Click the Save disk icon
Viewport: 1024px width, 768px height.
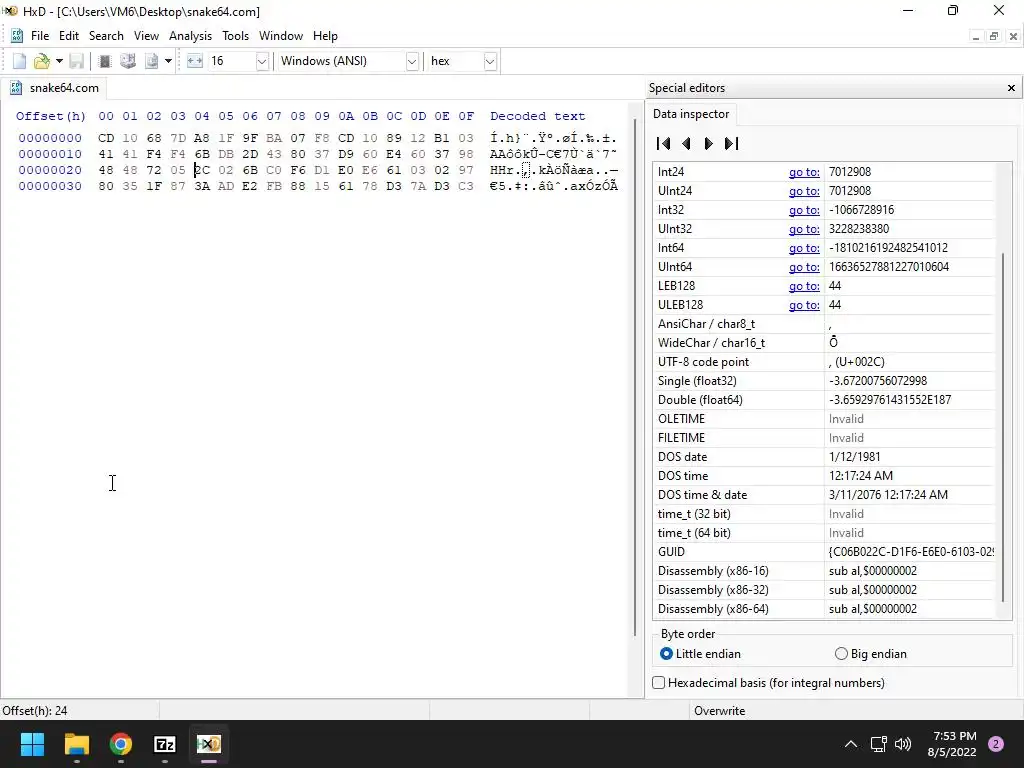[76, 61]
